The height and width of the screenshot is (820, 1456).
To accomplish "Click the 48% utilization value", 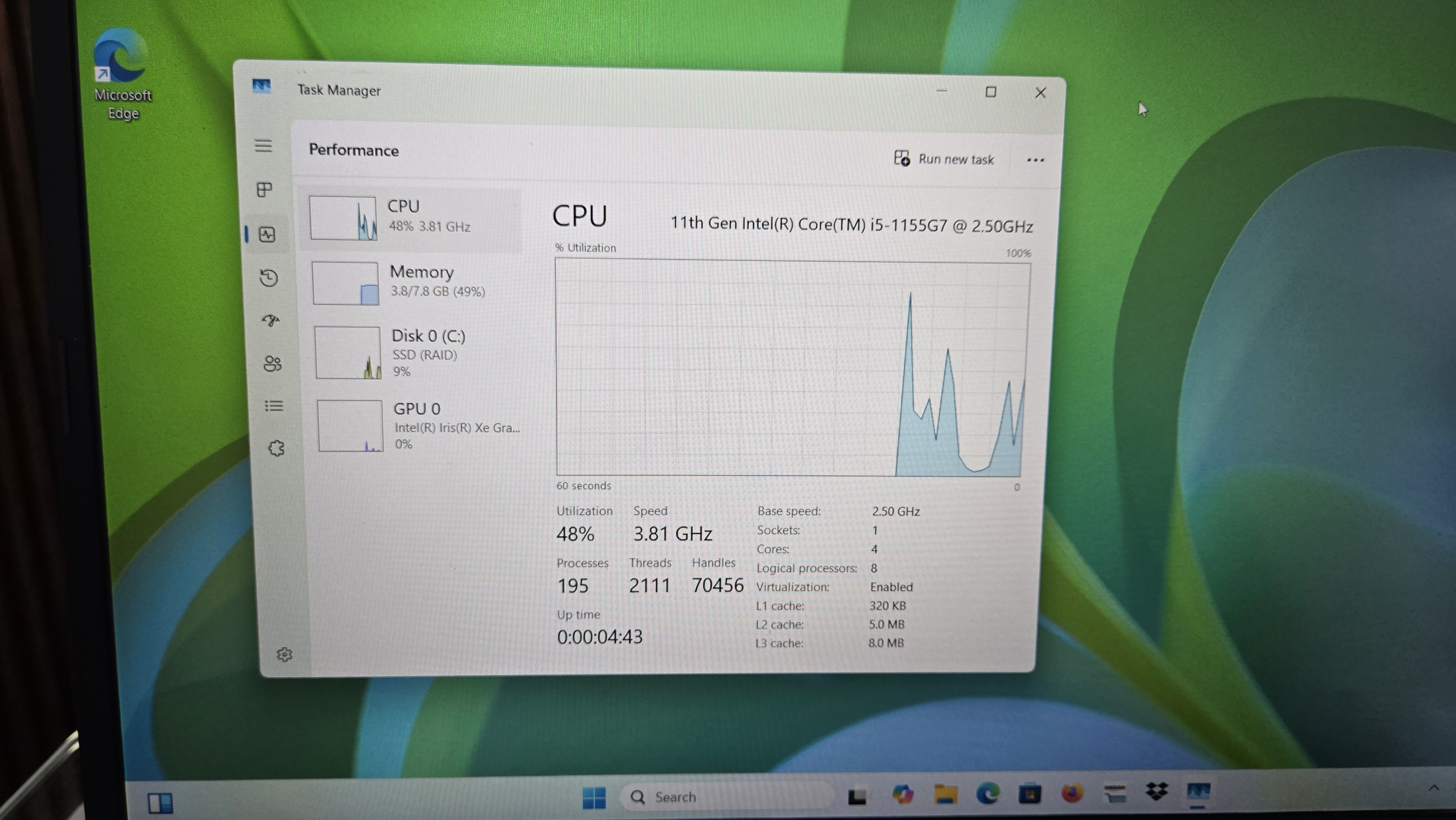I will [x=575, y=534].
